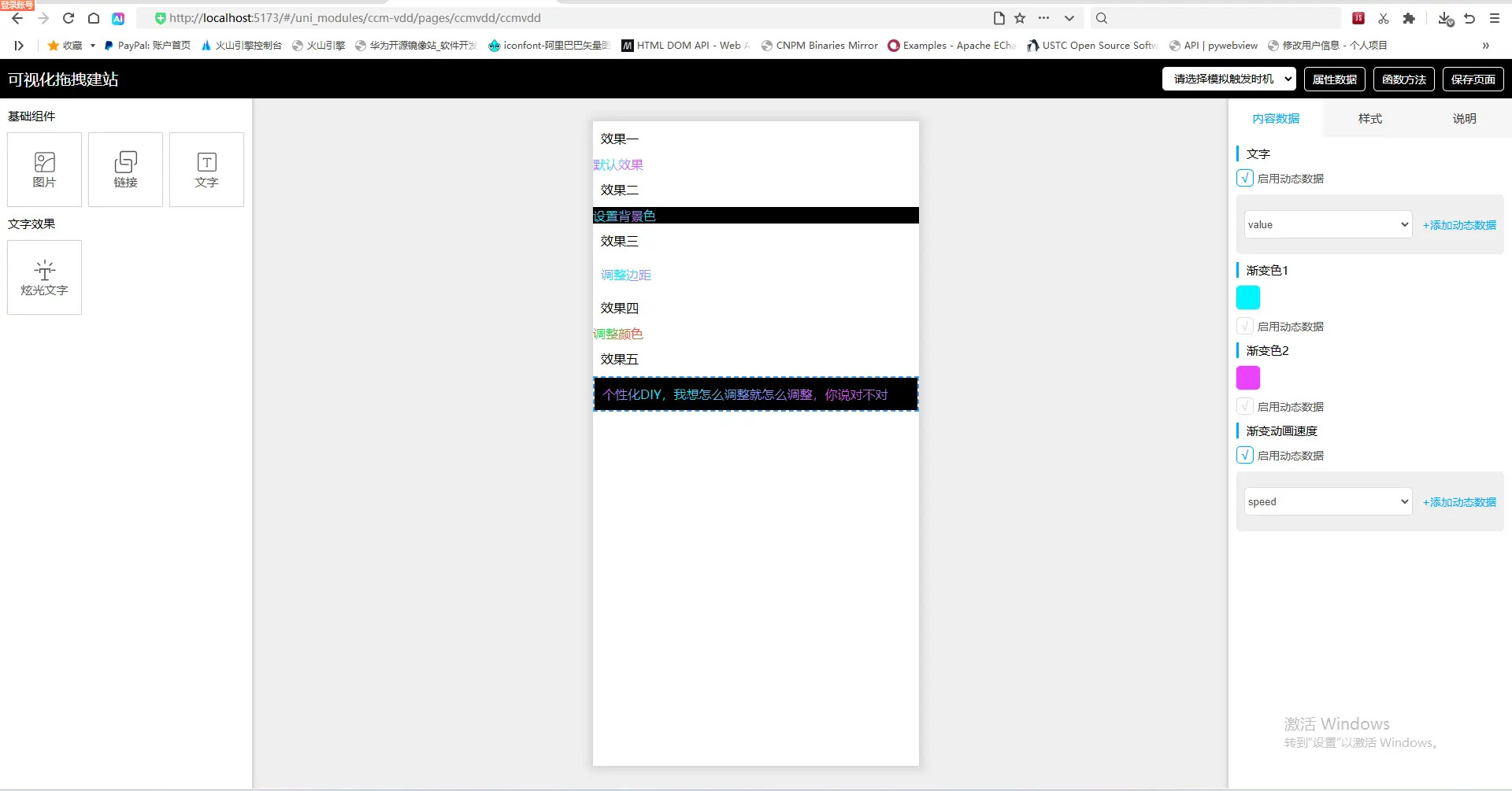1512x791 pixels.
Task: Enable 启用动态数据 checkbox under 渐变色1
Action: (1245, 326)
